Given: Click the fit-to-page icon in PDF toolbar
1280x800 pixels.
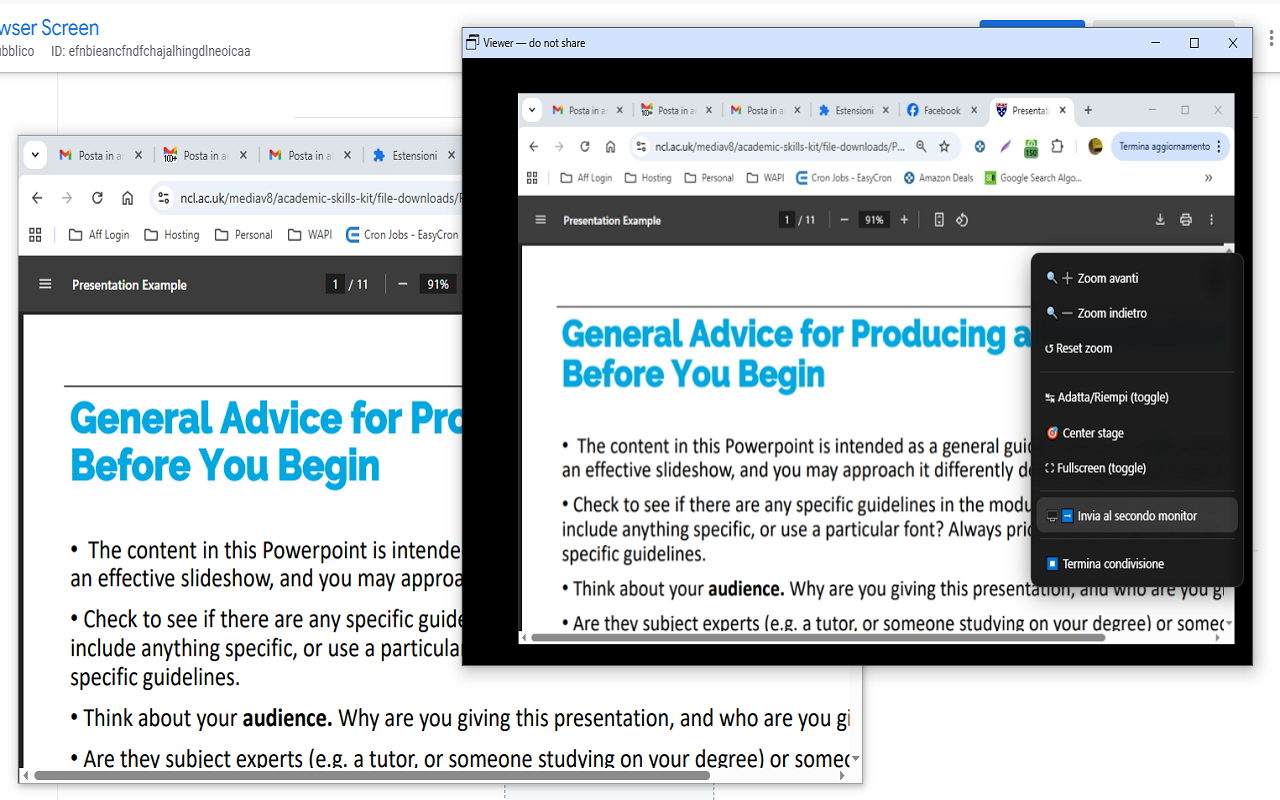Looking at the screenshot, I should [x=938, y=219].
